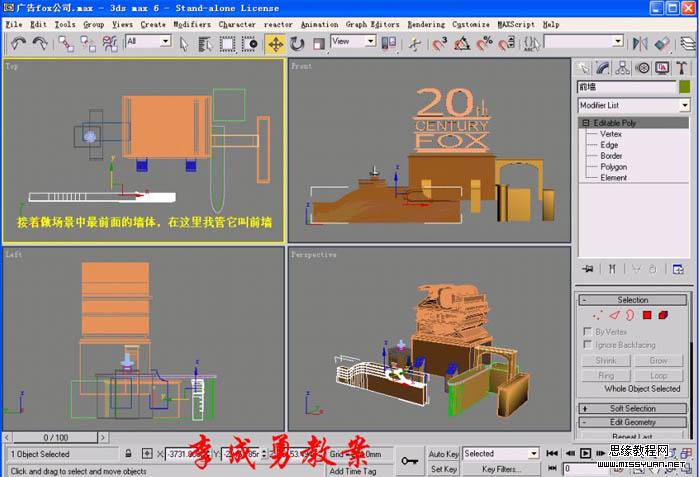Image resolution: width=700 pixels, height=477 pixels.
Task: Click Vertex selection level icon
Action: (597, 315)
